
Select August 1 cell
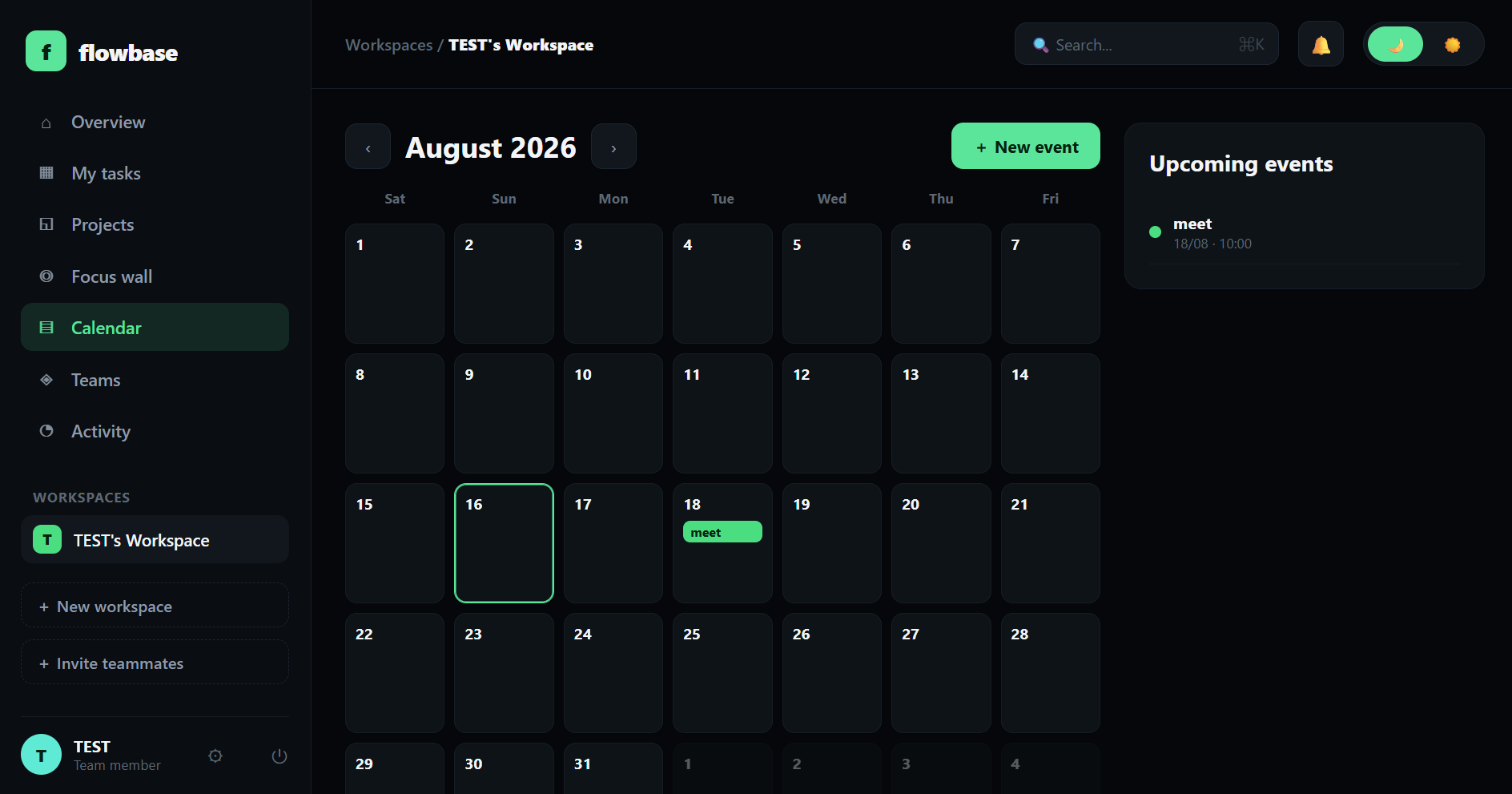pyautogui.click(x=395, y=284)
